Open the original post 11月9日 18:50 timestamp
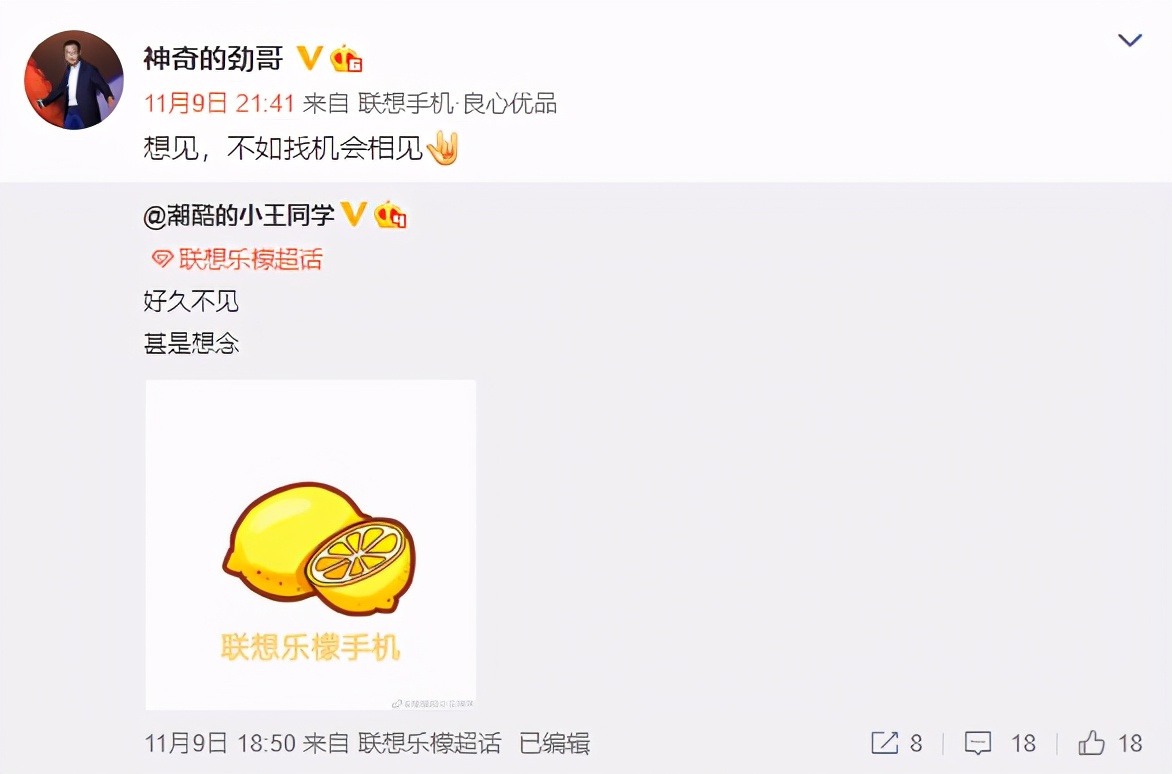The image size is (1172, 774). [220, 743]
